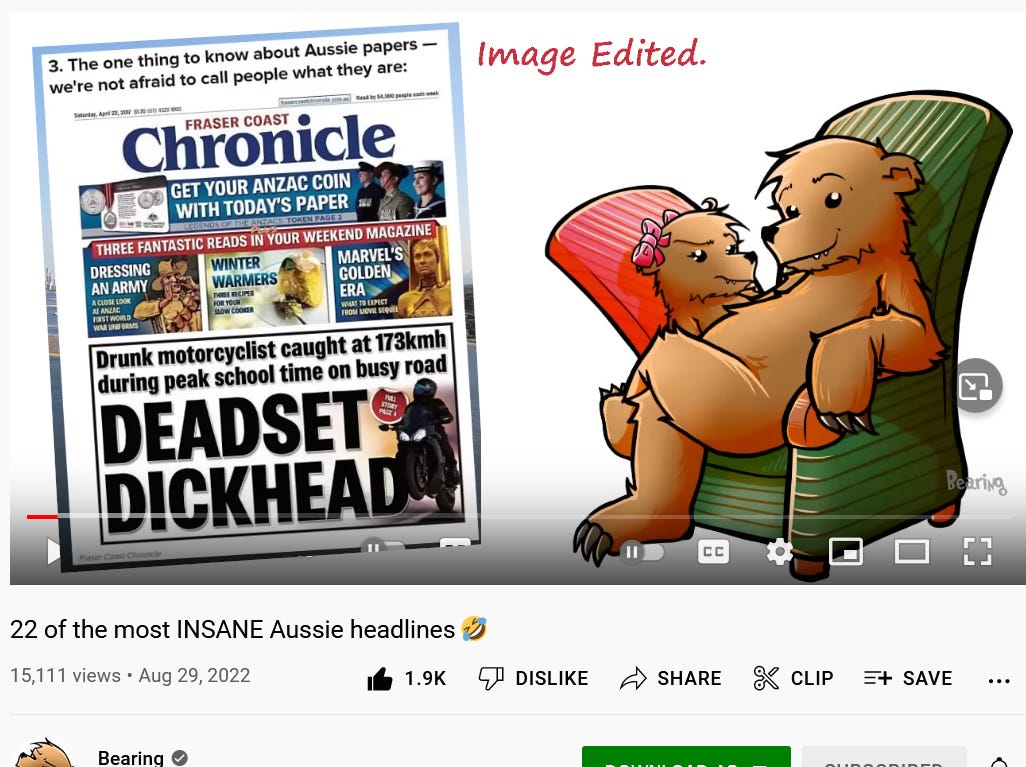Switch to theater mode
The image size is (1026, 767).
[911, 552]
